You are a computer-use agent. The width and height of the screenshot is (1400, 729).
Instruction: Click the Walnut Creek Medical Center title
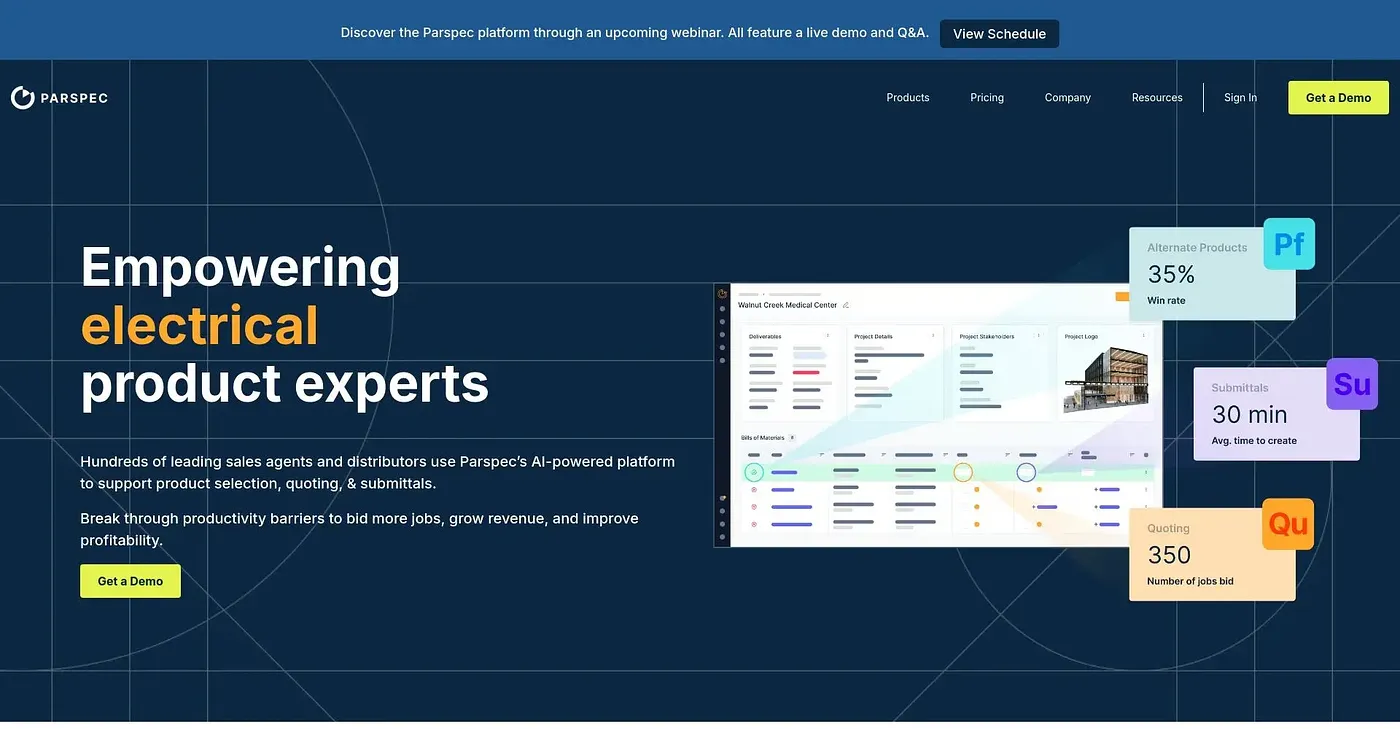(x=787, y=305)
